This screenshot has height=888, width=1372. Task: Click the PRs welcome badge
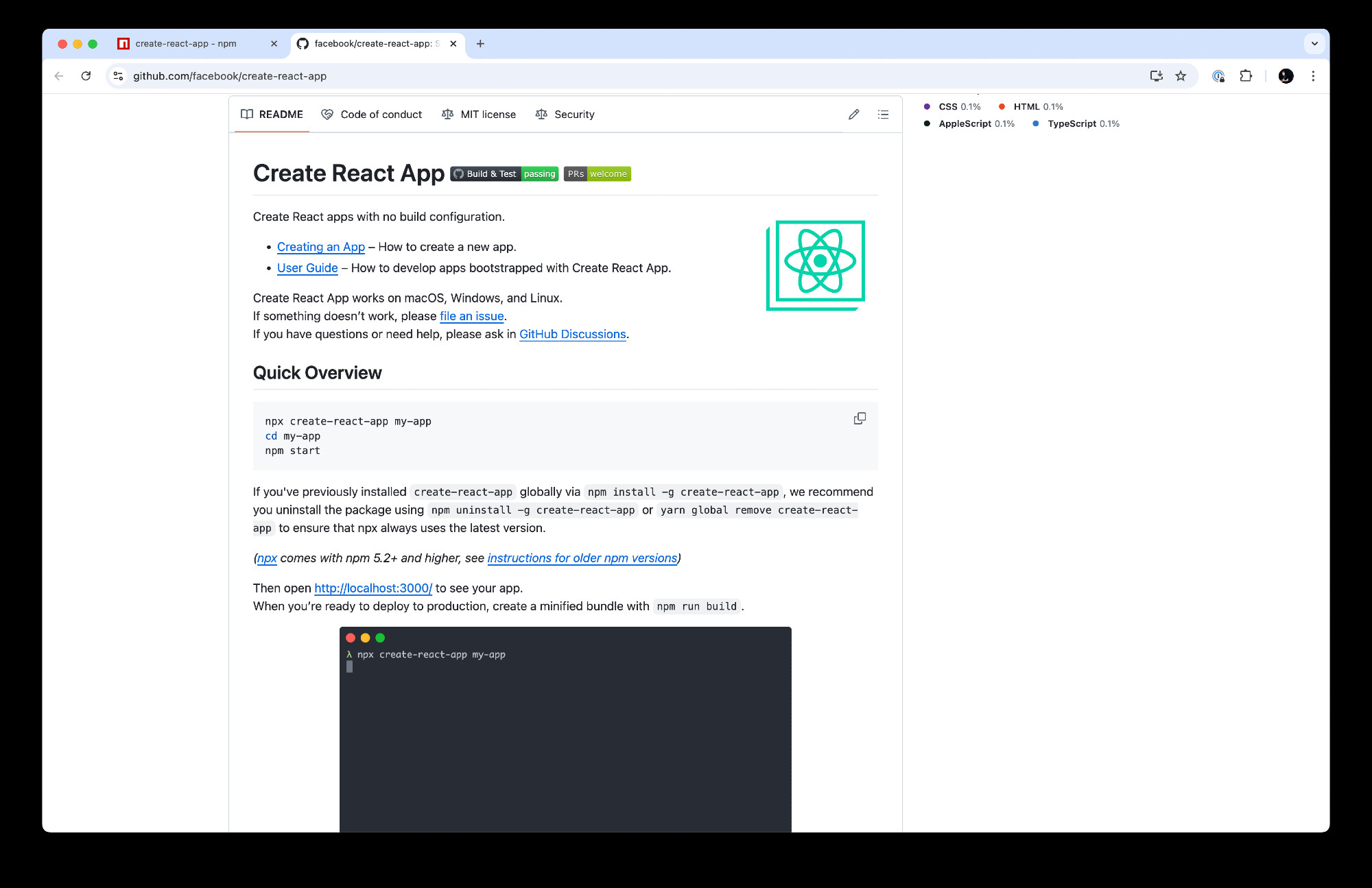click(x=598, y=174)
